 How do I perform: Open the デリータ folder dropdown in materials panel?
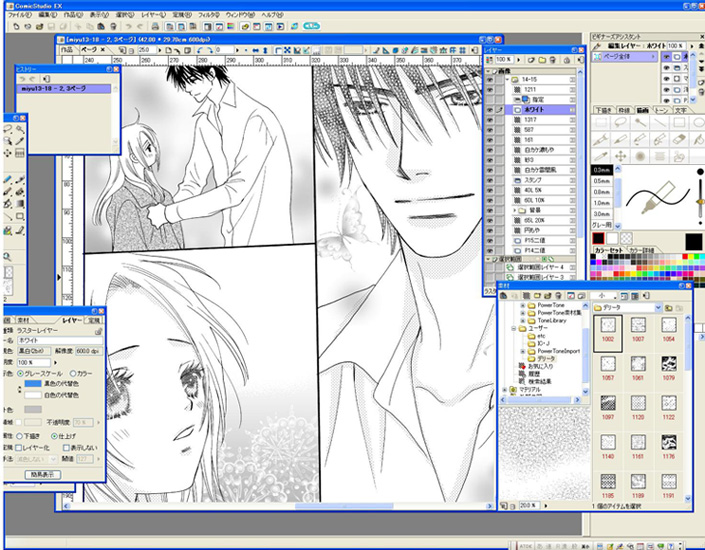[x=658, y=308]
